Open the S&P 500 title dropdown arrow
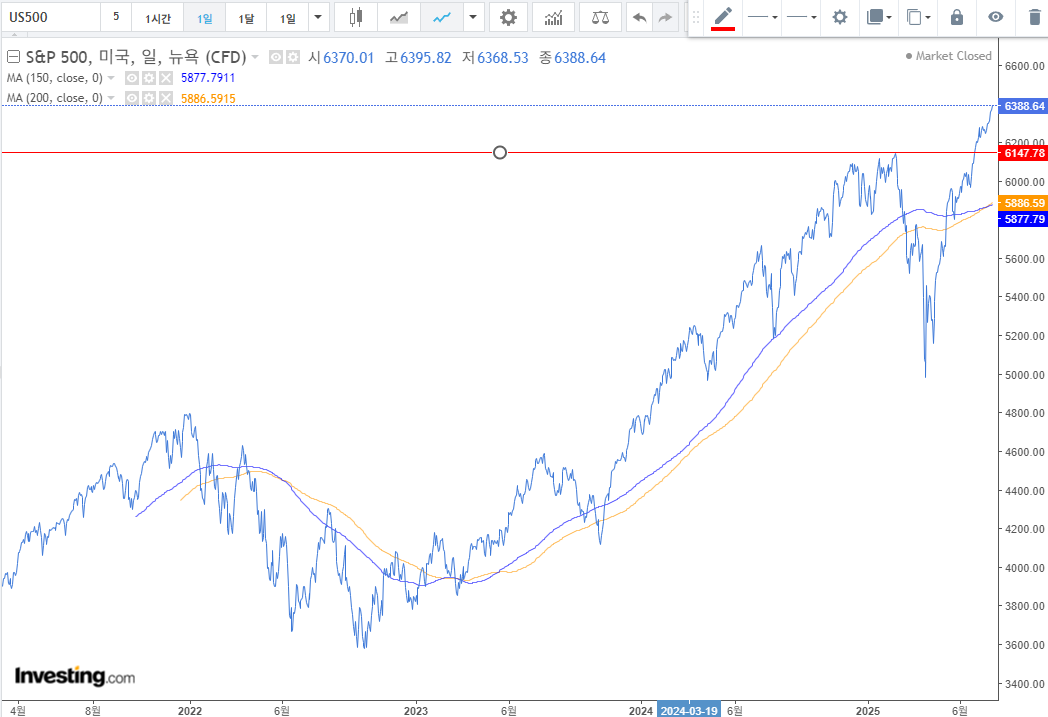 255,57
